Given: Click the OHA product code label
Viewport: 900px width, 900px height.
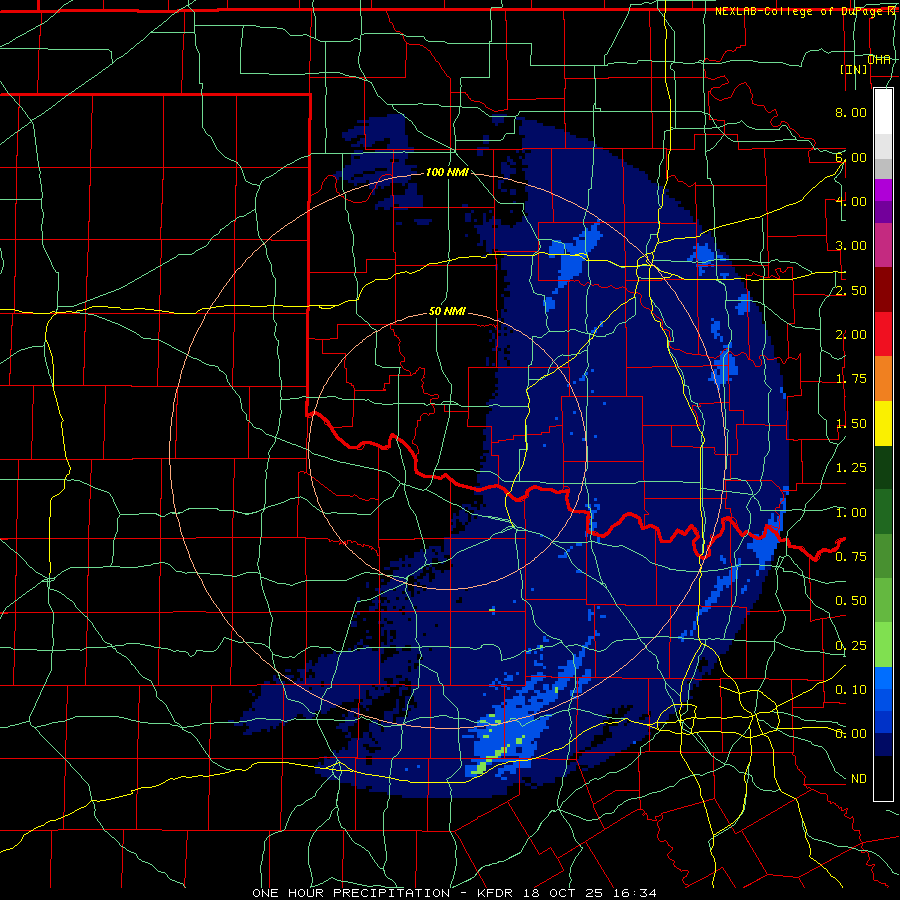Looking at the screenshot, I should [x=879, y=59].
